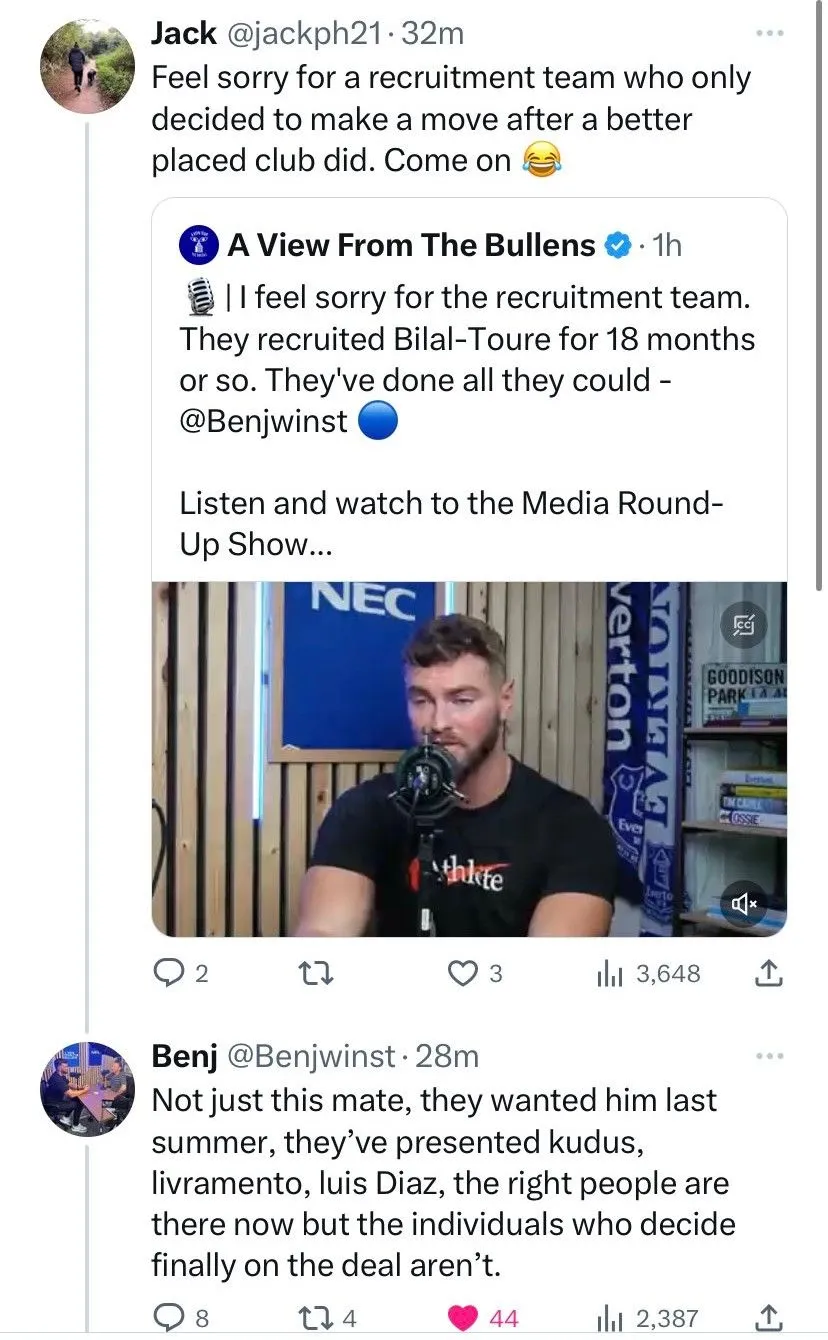Reply to Benj's tweet
This screenshot has width=828, height=1340.
click(168, 1318)
